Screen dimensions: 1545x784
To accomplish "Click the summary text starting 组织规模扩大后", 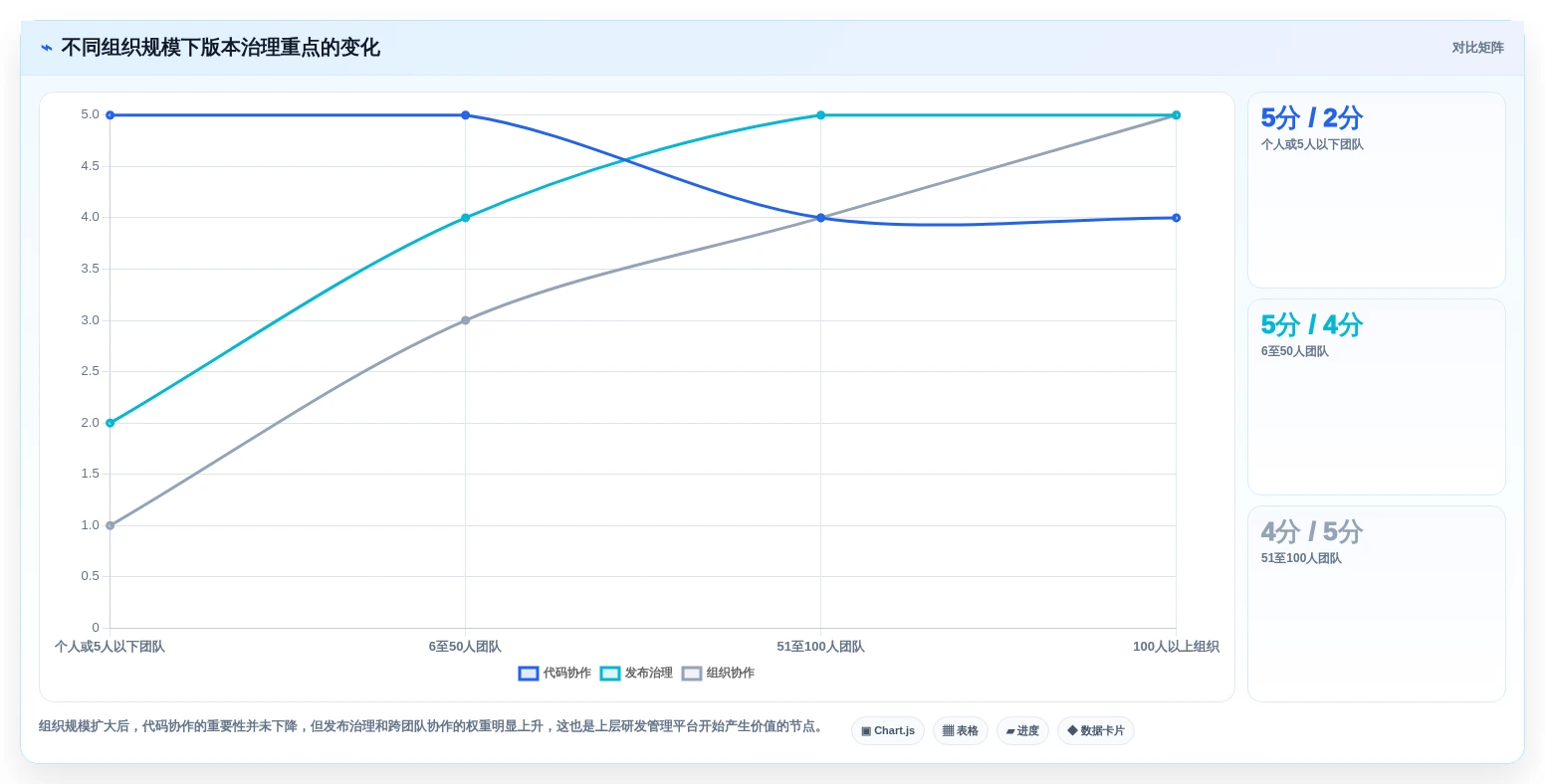I will click(x=433, y=726).
